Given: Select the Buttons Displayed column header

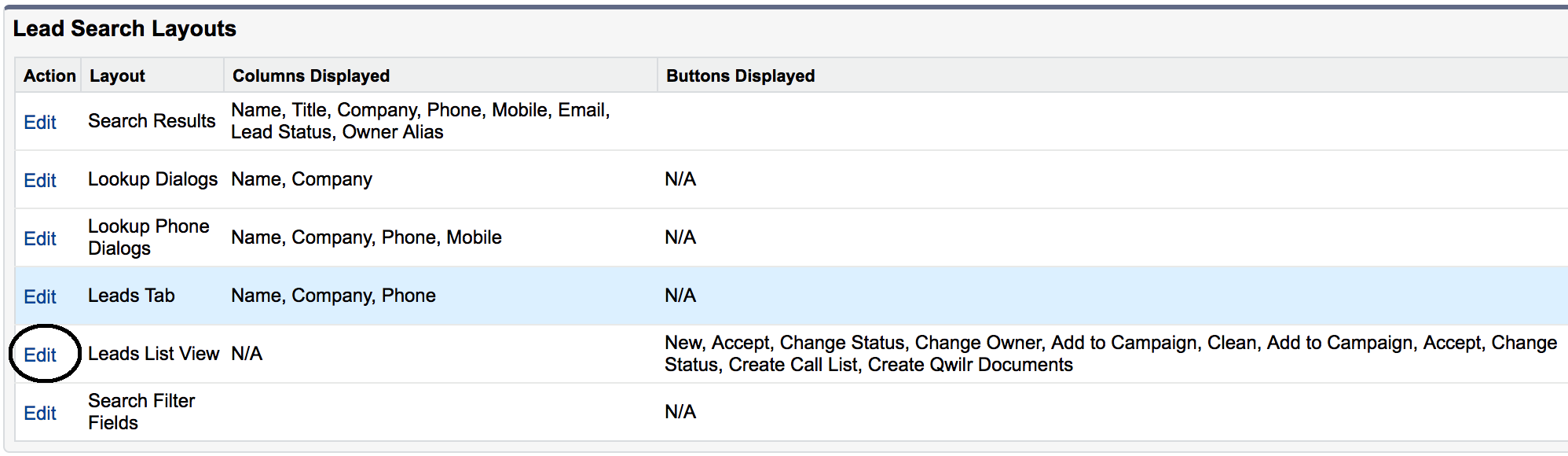Looking at the screenshot, I should pyautogui.click(x=739, y=75).
